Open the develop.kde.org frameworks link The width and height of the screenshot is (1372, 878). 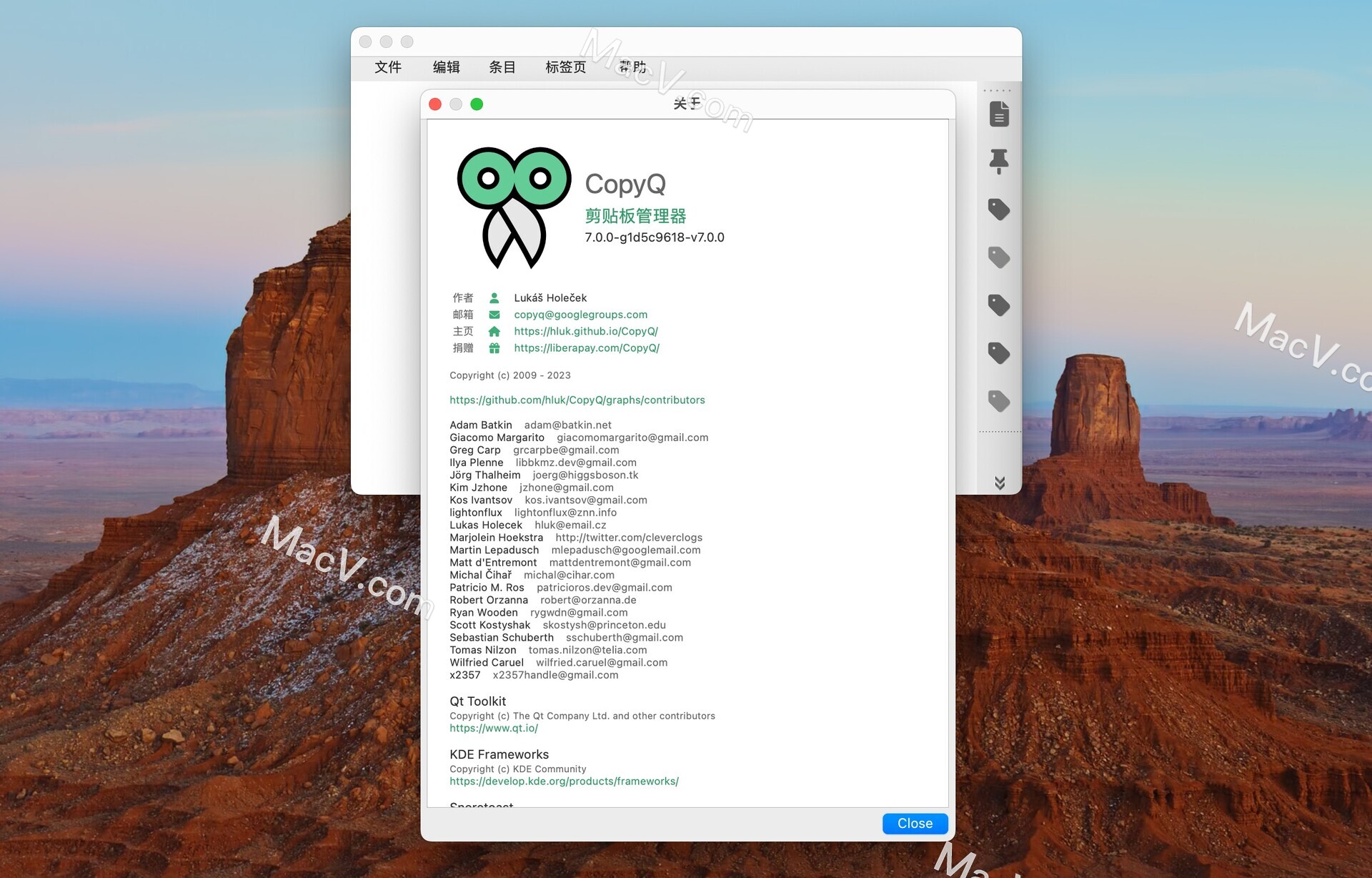(x=564, y=781)
